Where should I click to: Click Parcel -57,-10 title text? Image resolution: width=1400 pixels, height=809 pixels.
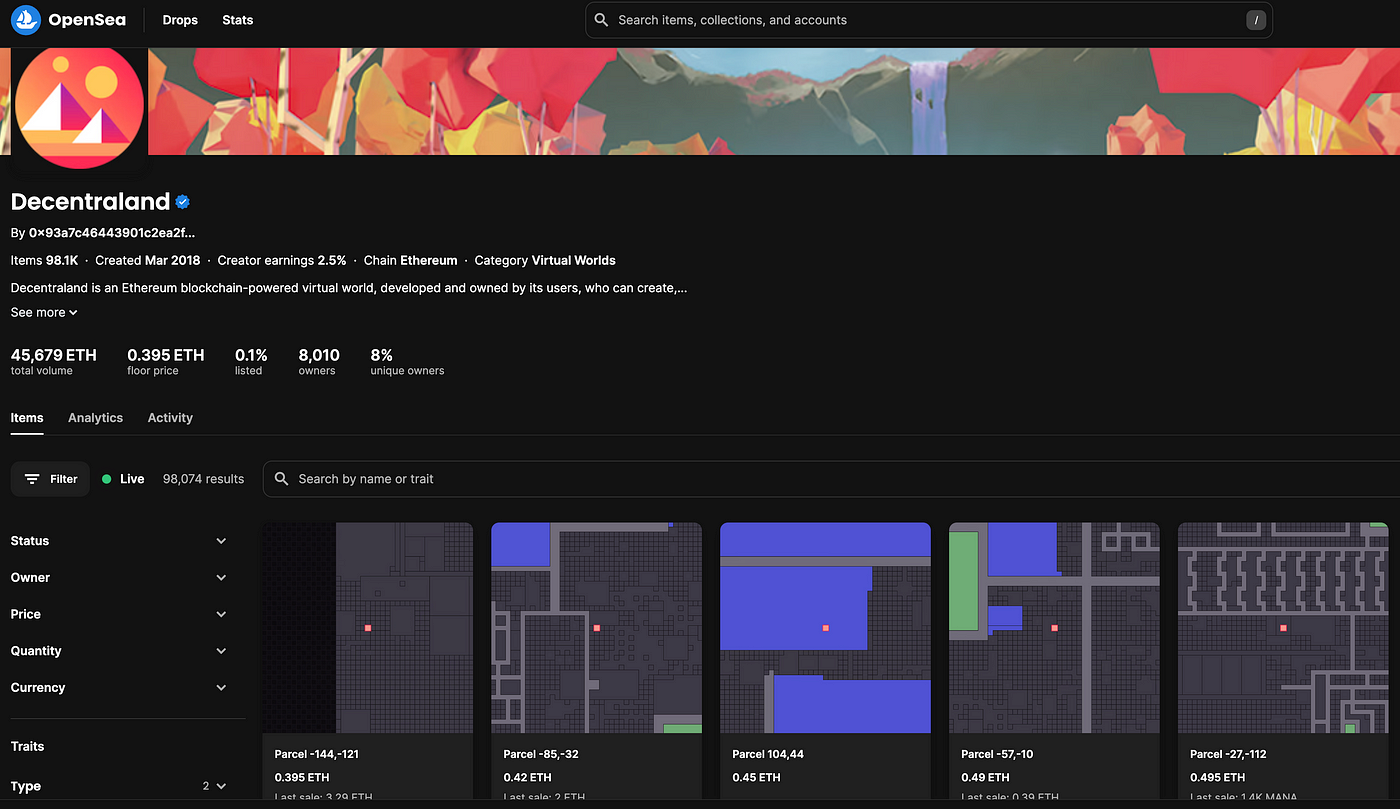tap(998, 755)
